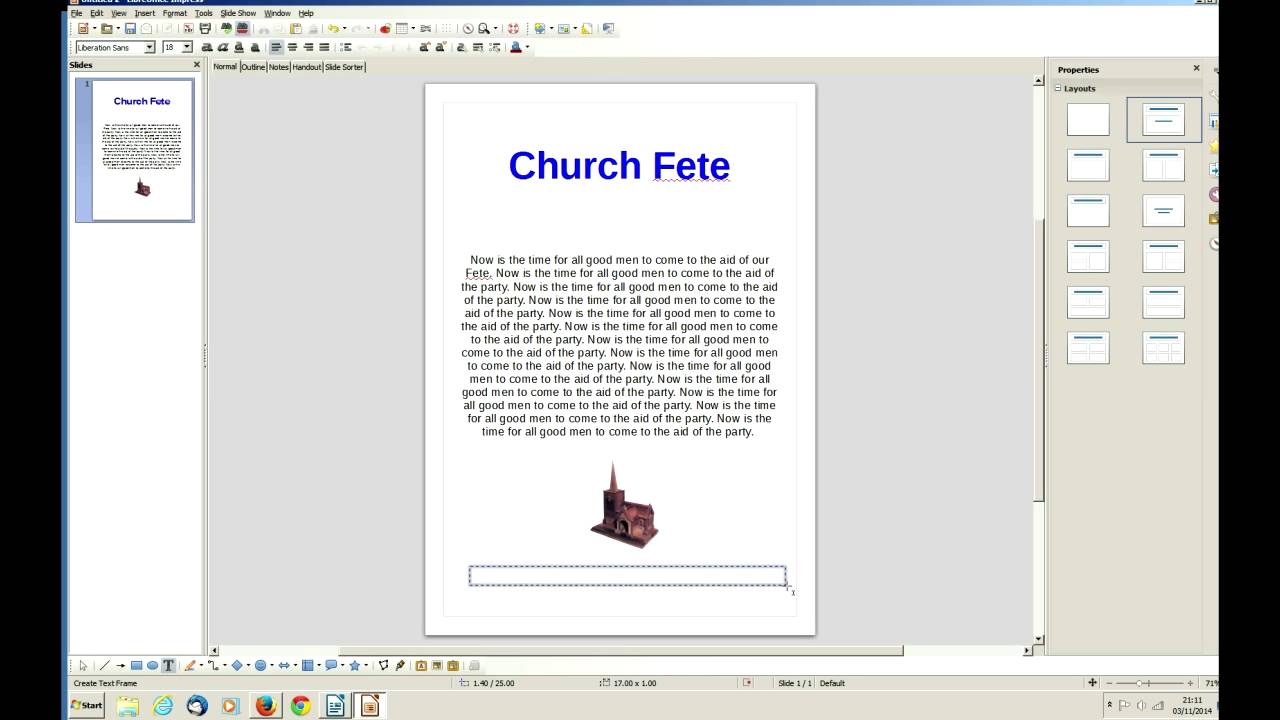
Task: Click the New presentation icon
Action: point(83,29)
